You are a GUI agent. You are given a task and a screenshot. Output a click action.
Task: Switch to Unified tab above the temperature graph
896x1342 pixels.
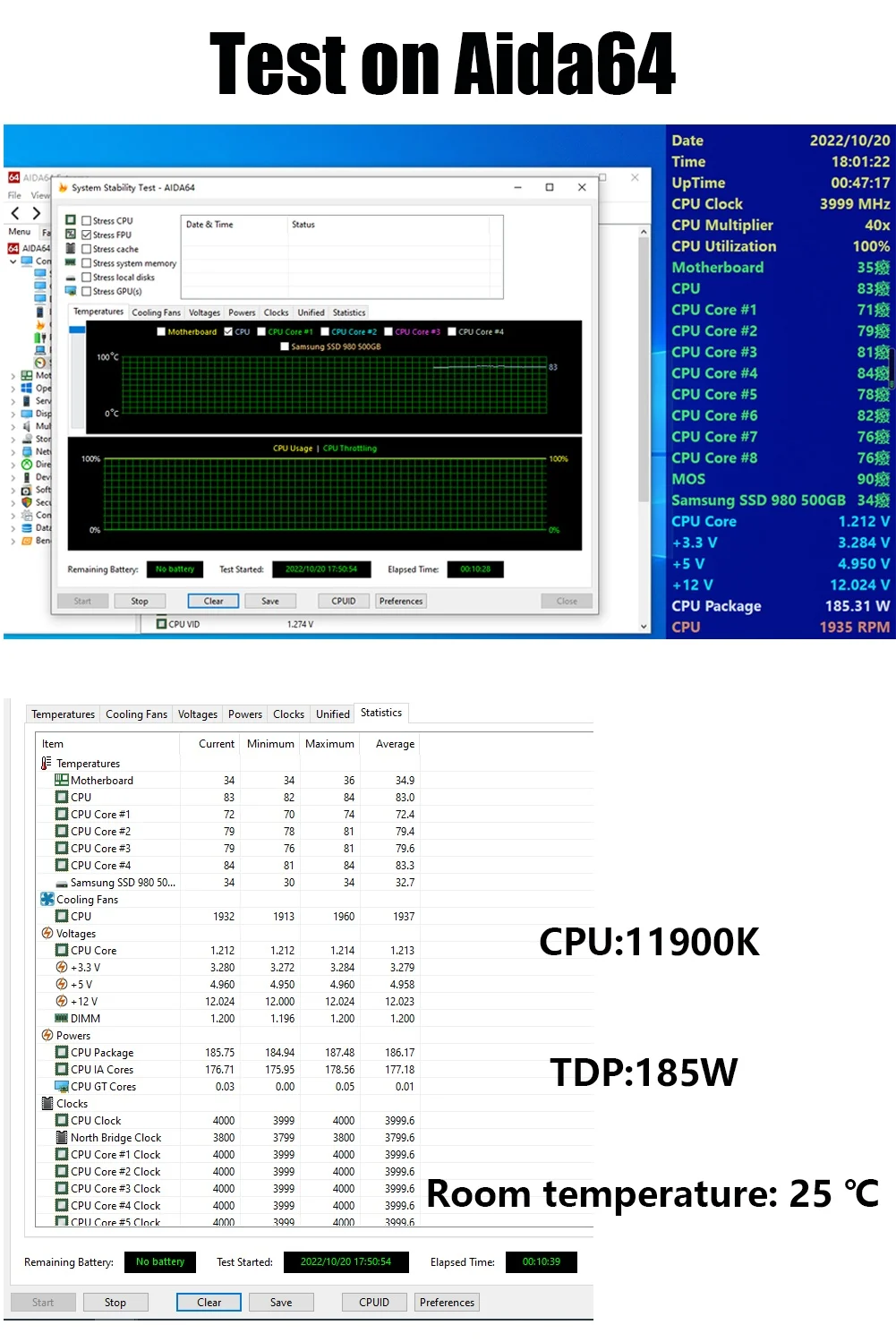pos(311,312)
